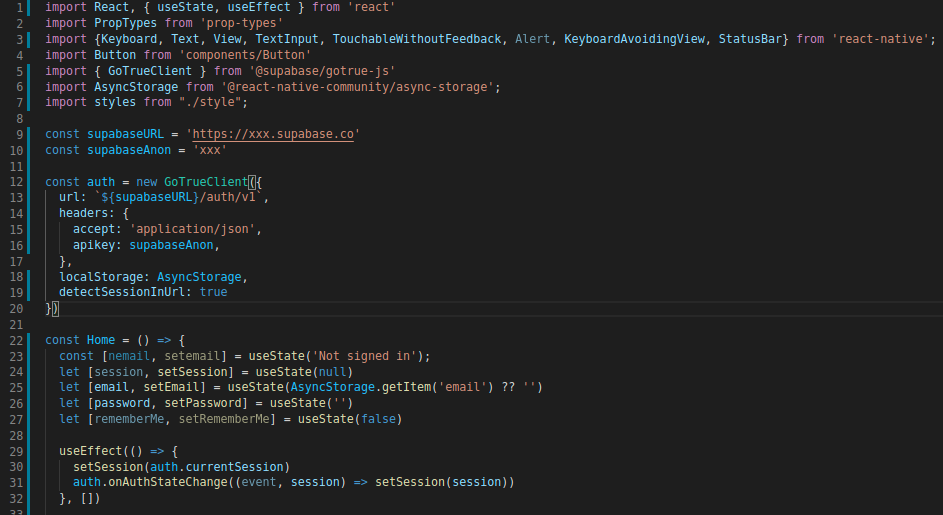Select the GoTrueClient identifier on line 12

coord(206,182)
